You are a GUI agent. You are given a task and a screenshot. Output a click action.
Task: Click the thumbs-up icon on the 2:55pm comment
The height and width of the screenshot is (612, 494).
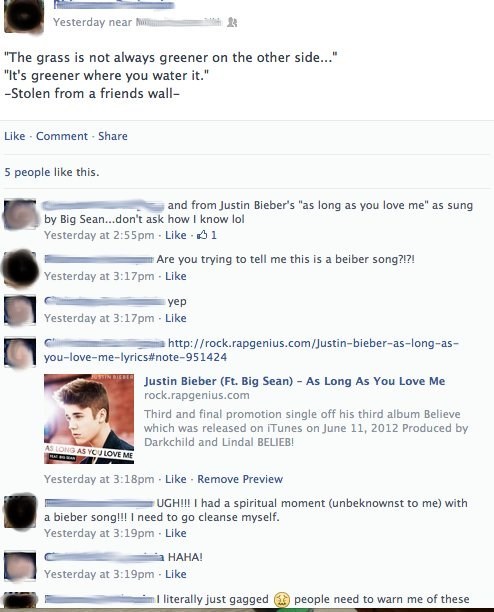point(202,235)
